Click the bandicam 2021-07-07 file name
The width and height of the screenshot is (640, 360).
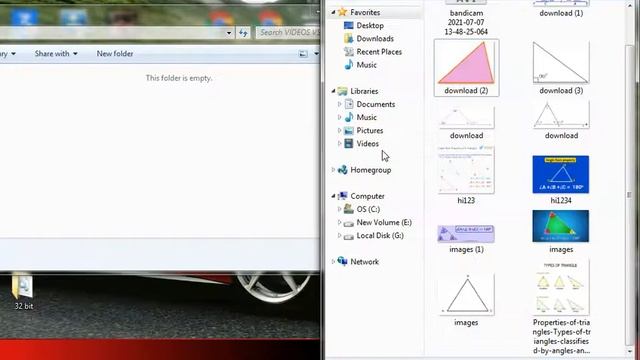(x=466, y=22)
